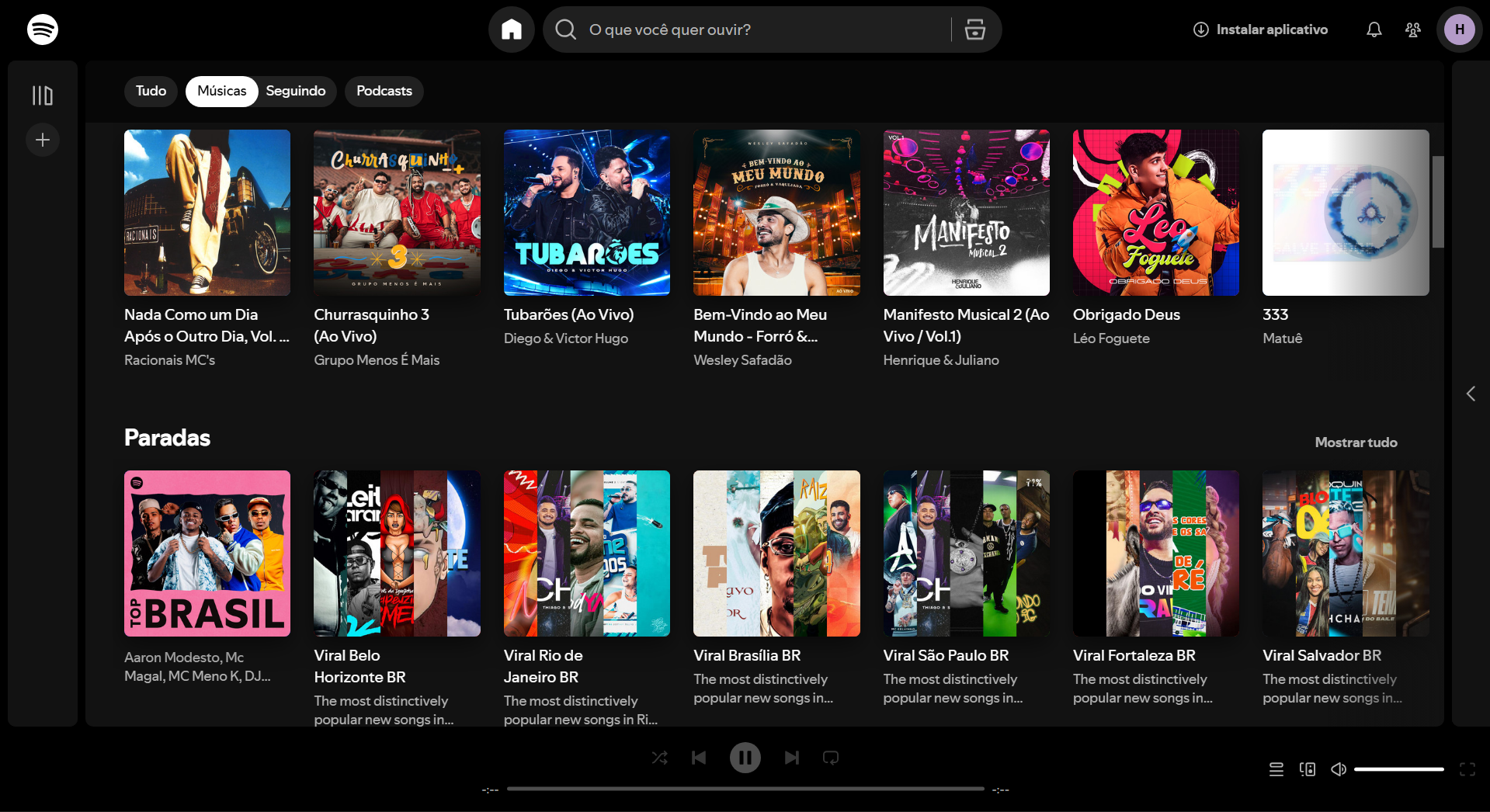Open Viral Brasília BR cover
This screenshot has width=1490, height=812.
[776, 553]
